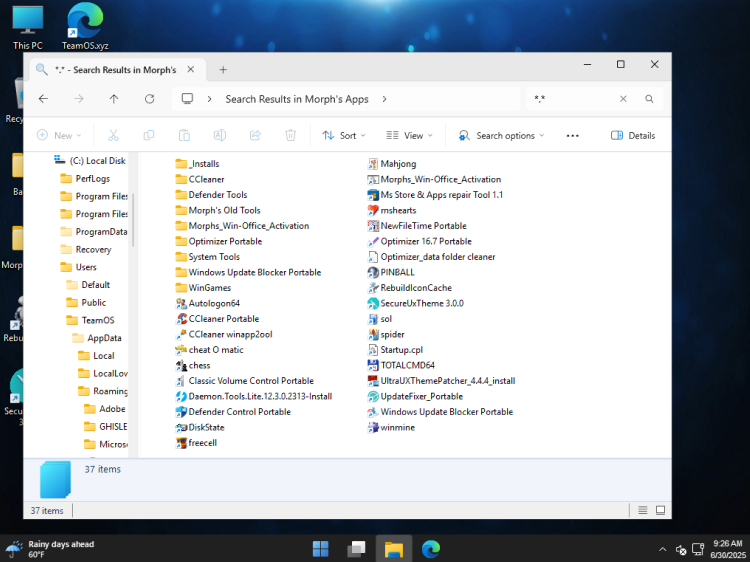This screenshot has width=750, height=562.
Task: Click the navigation pane scrollbar
Action: coord(133,220)
